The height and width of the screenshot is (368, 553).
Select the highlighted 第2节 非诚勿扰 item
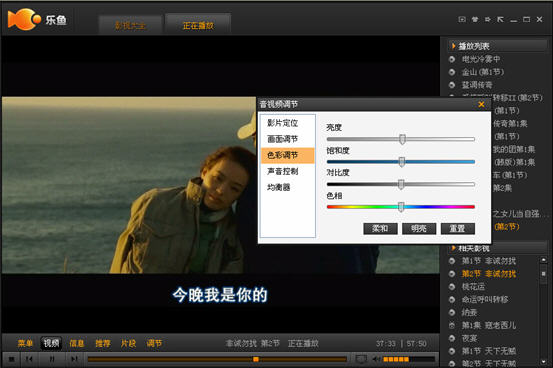tap(489, 274)
